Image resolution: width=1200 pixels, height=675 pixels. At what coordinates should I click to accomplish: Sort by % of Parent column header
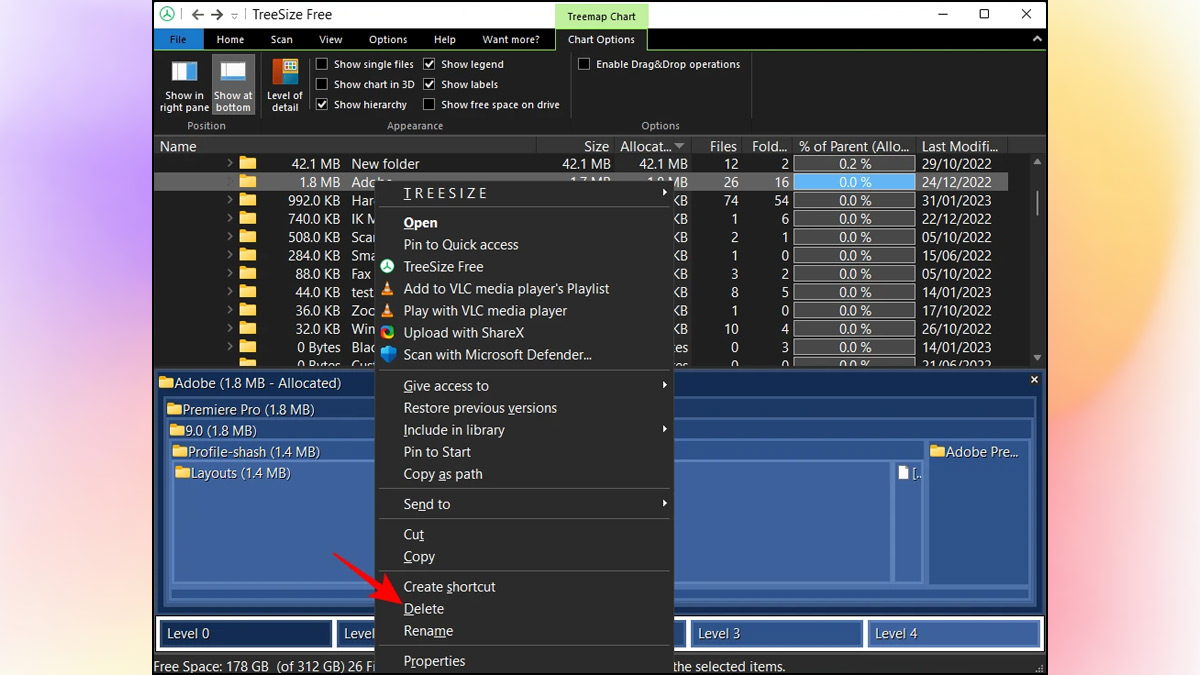pyautogui.click(x=853, y=146)
